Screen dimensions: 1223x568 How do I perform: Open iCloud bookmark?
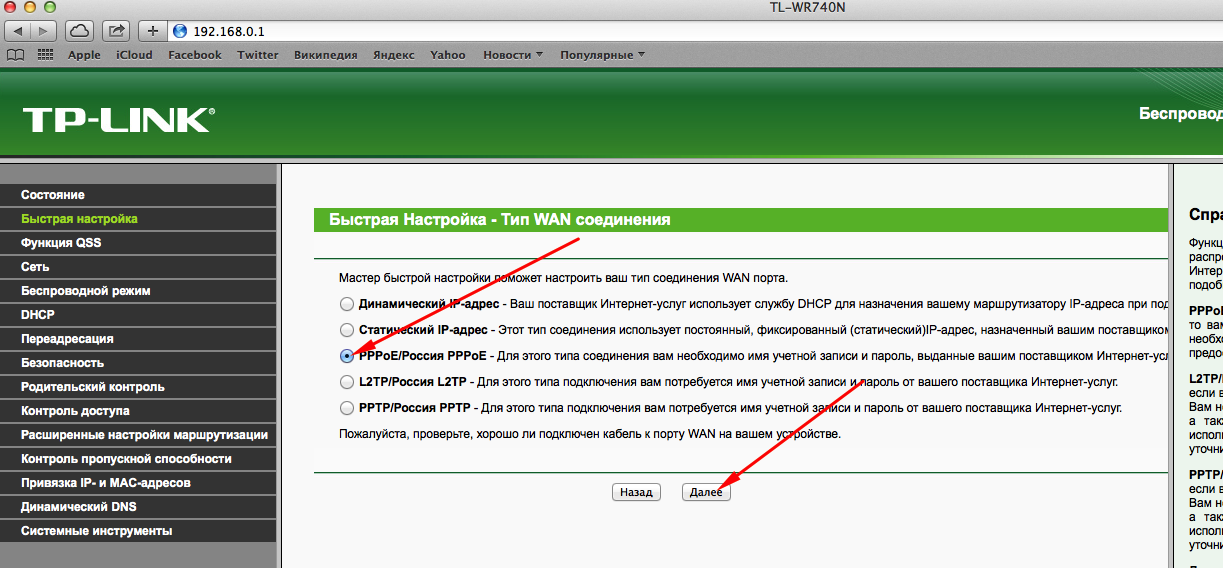coord(134,55)
